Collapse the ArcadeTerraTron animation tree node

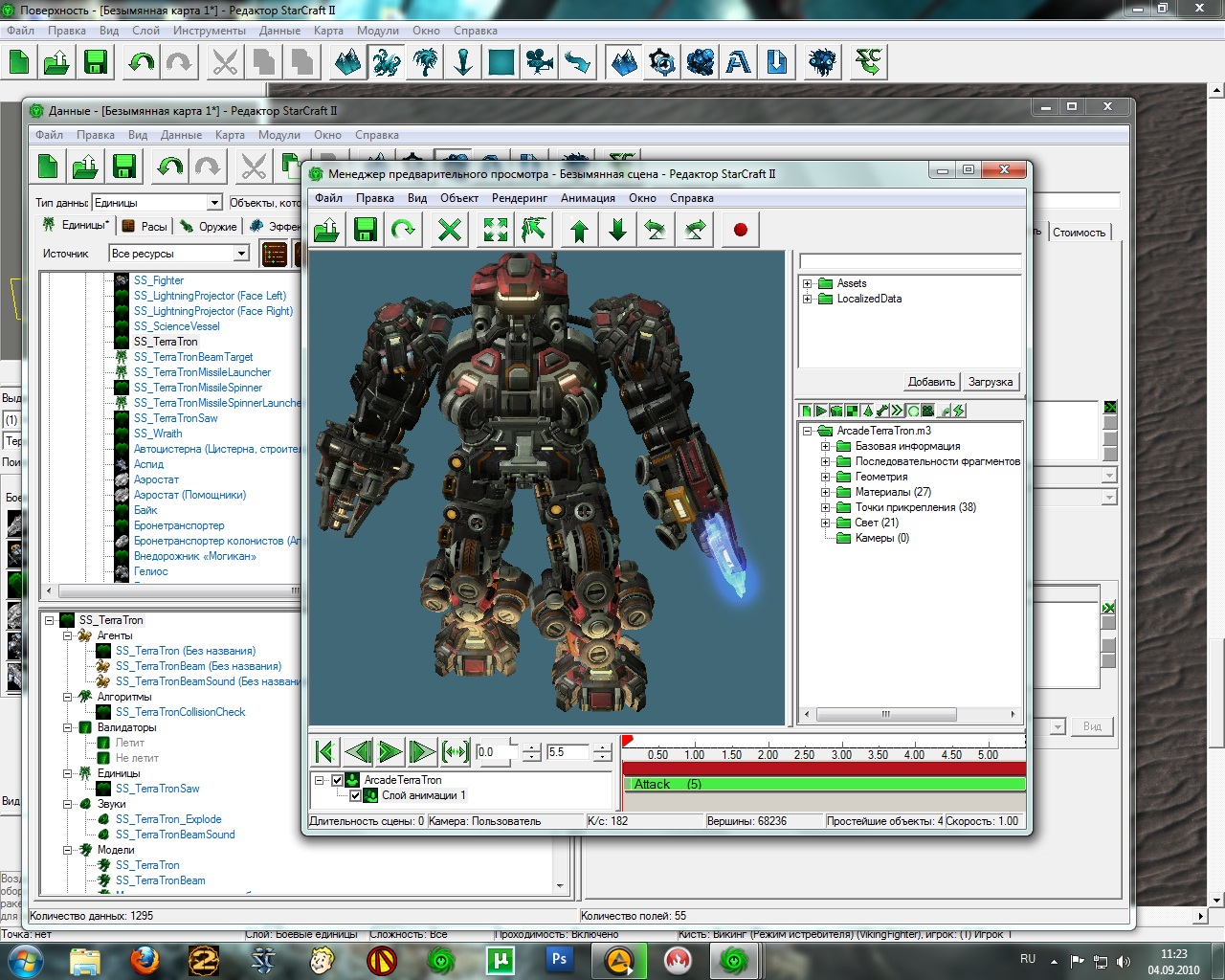pyautogui.click(x=320, y=780)
